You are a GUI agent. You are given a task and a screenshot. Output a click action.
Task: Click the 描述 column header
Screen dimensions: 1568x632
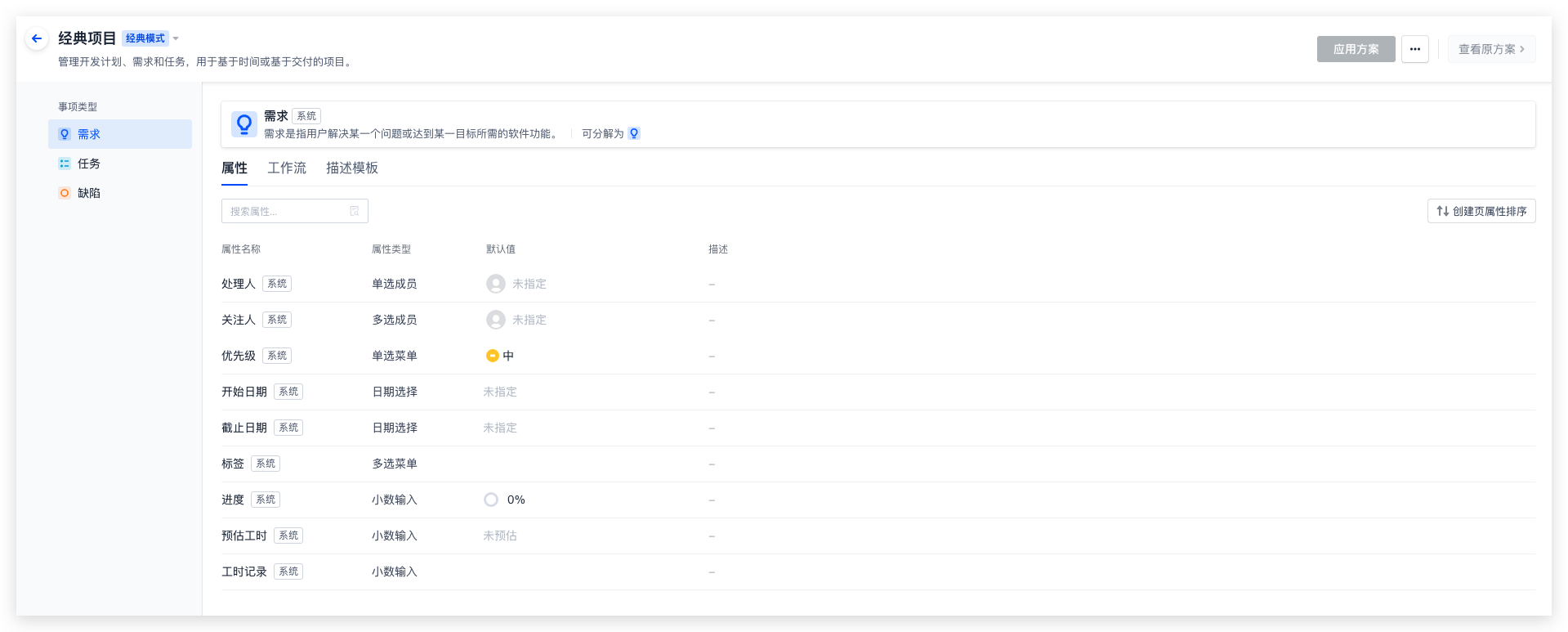718,249
